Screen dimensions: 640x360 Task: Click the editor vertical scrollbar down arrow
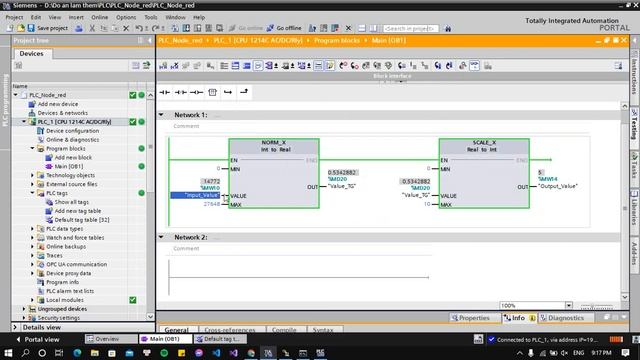(x=625, y=297)
